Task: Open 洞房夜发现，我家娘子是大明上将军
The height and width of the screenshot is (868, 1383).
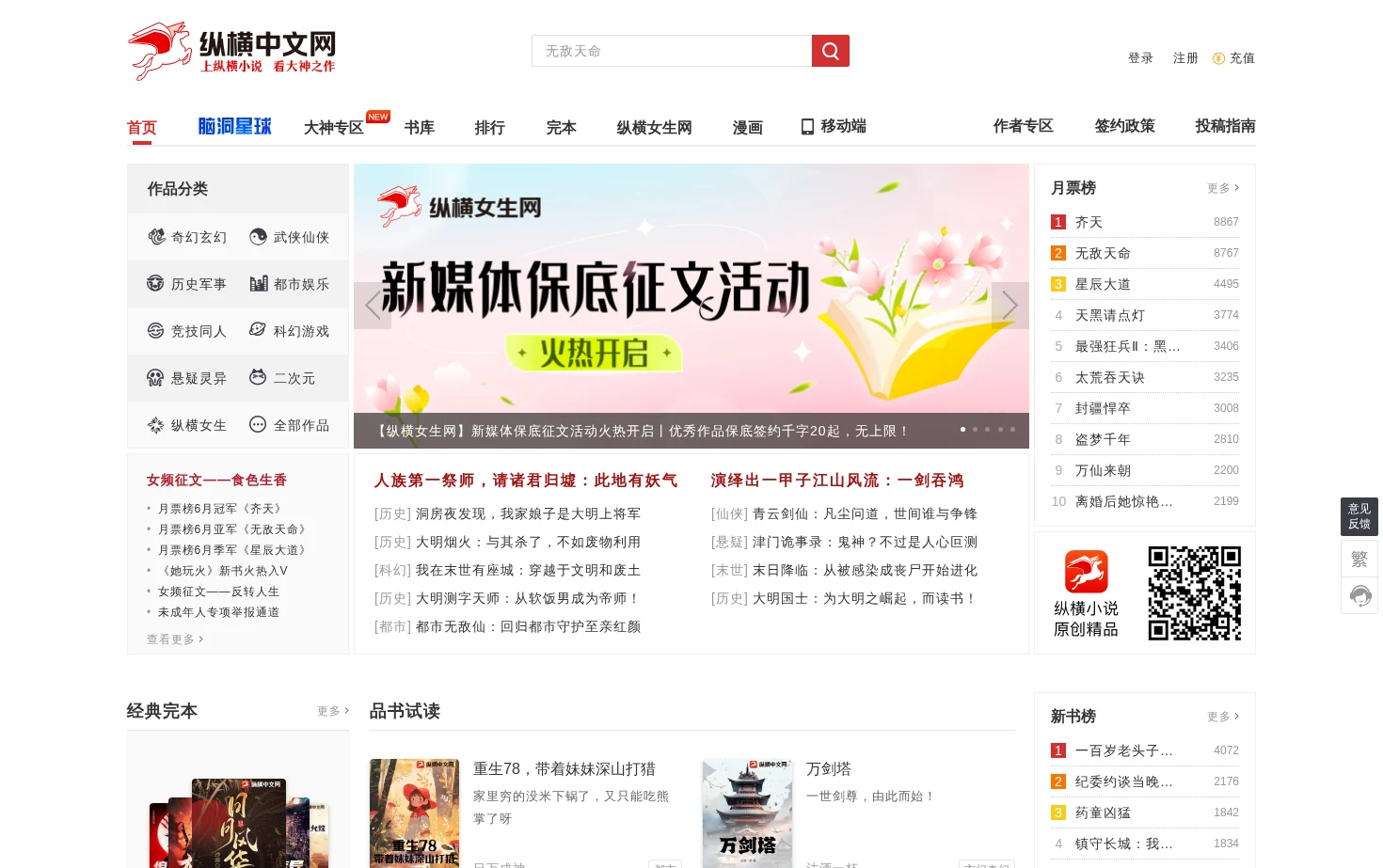Action: coord(529,513)
